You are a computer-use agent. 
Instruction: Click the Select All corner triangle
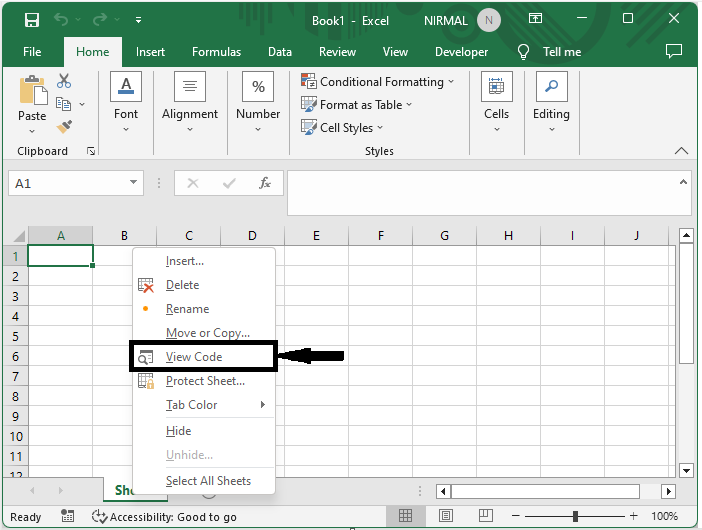click(17, 235)
